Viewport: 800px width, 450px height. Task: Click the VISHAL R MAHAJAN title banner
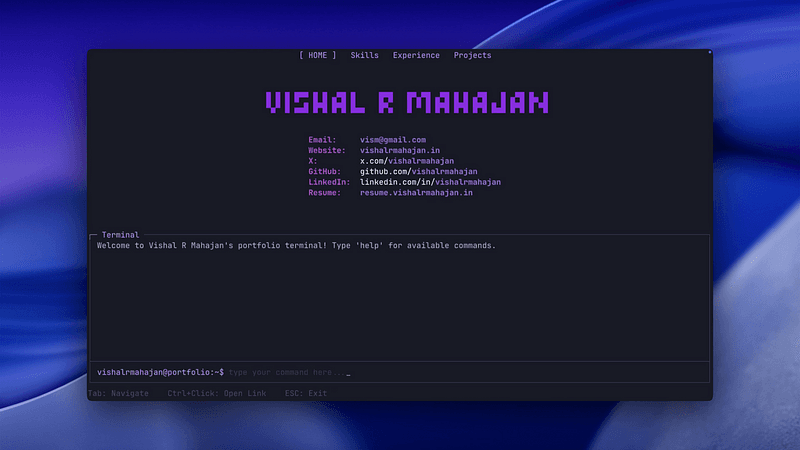pyautogui.click(x=407, y=103)
